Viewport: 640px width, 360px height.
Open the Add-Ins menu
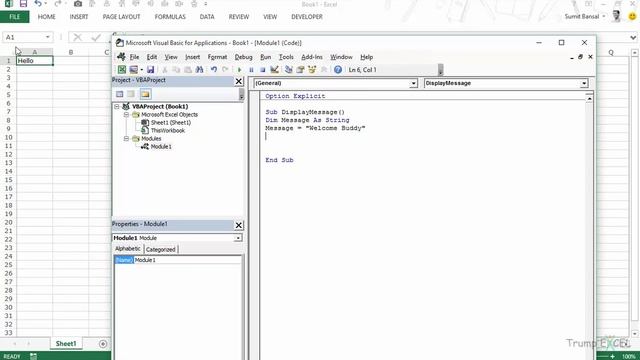312,57
